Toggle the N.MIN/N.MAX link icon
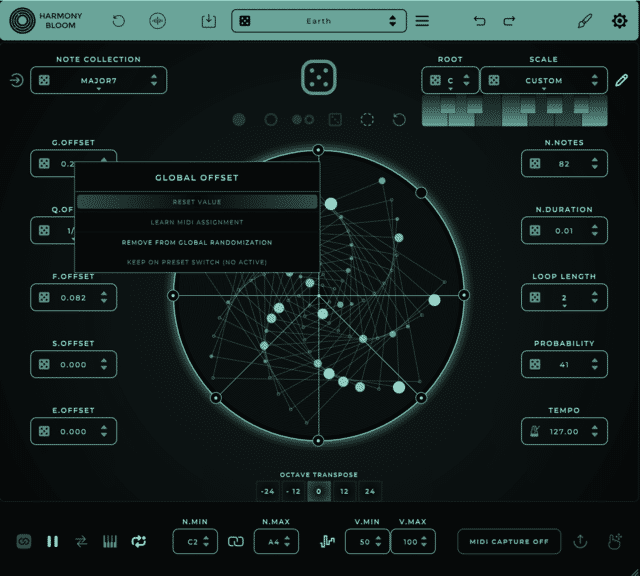The width and height of the screenshot is (640, 576). (236, 542)
